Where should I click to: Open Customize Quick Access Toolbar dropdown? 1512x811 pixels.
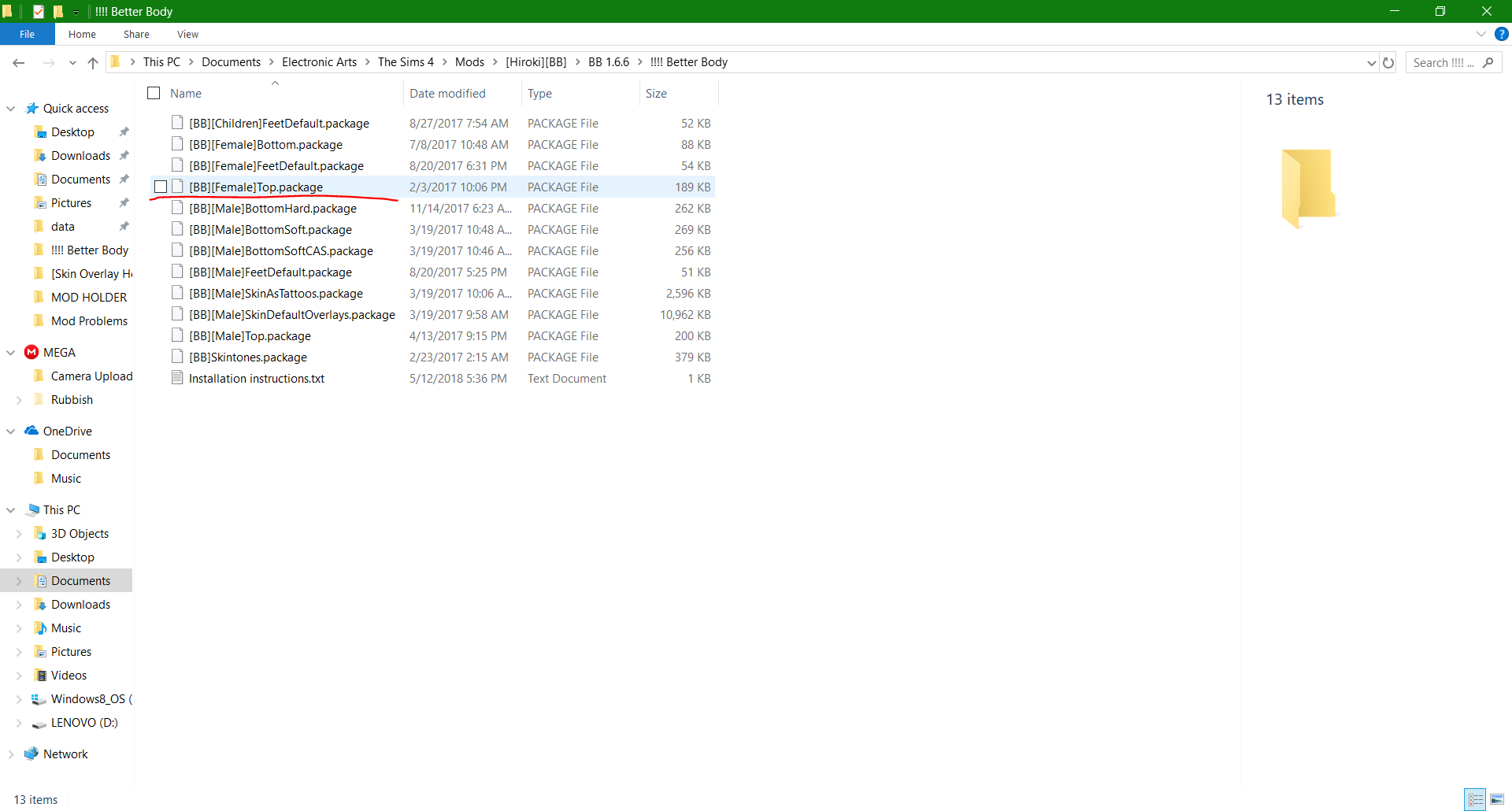pyautogui.click(x=76, y=12)
